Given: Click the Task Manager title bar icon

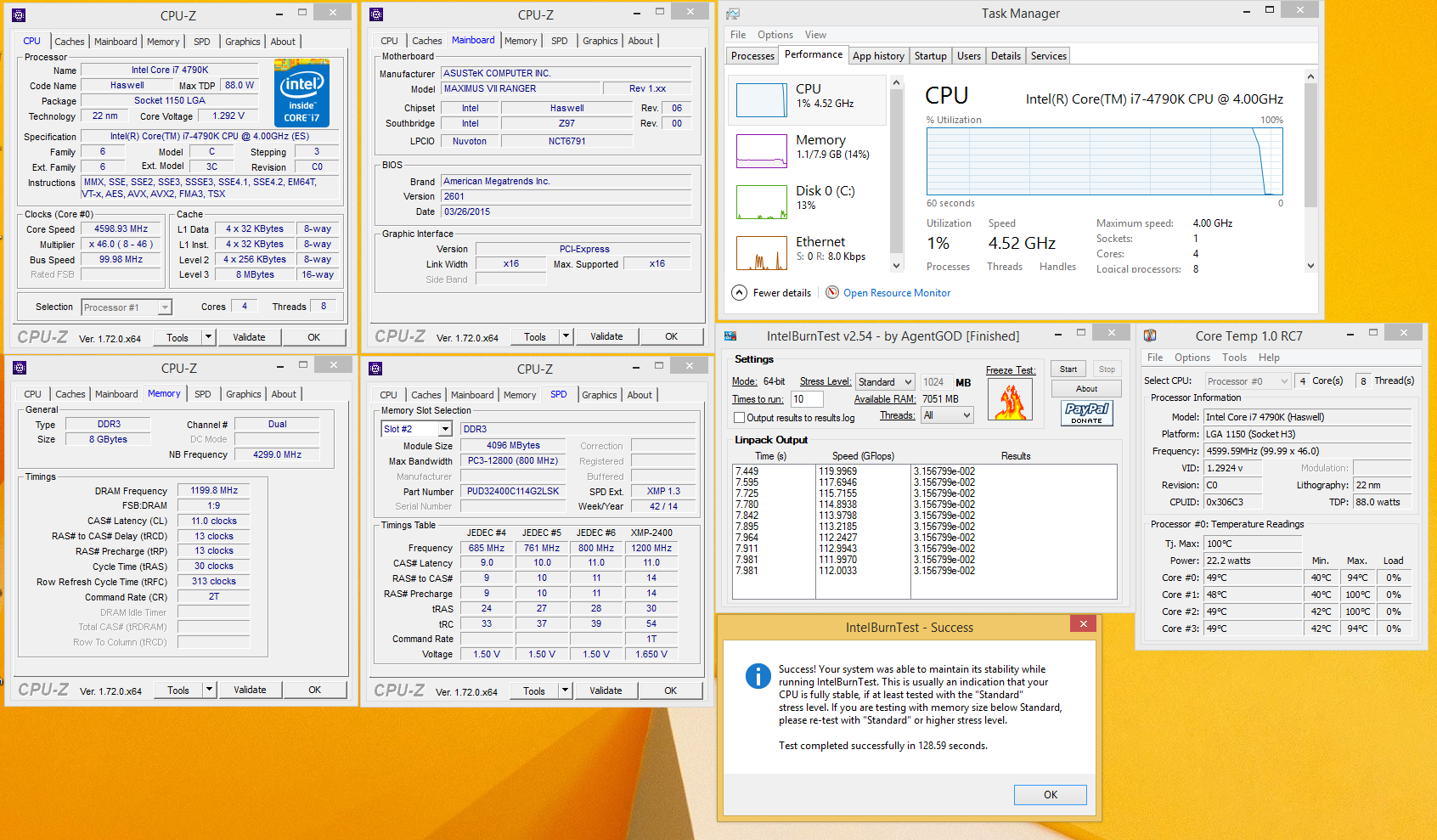Looking at the screenshot, I should click(x=733, y=14).
